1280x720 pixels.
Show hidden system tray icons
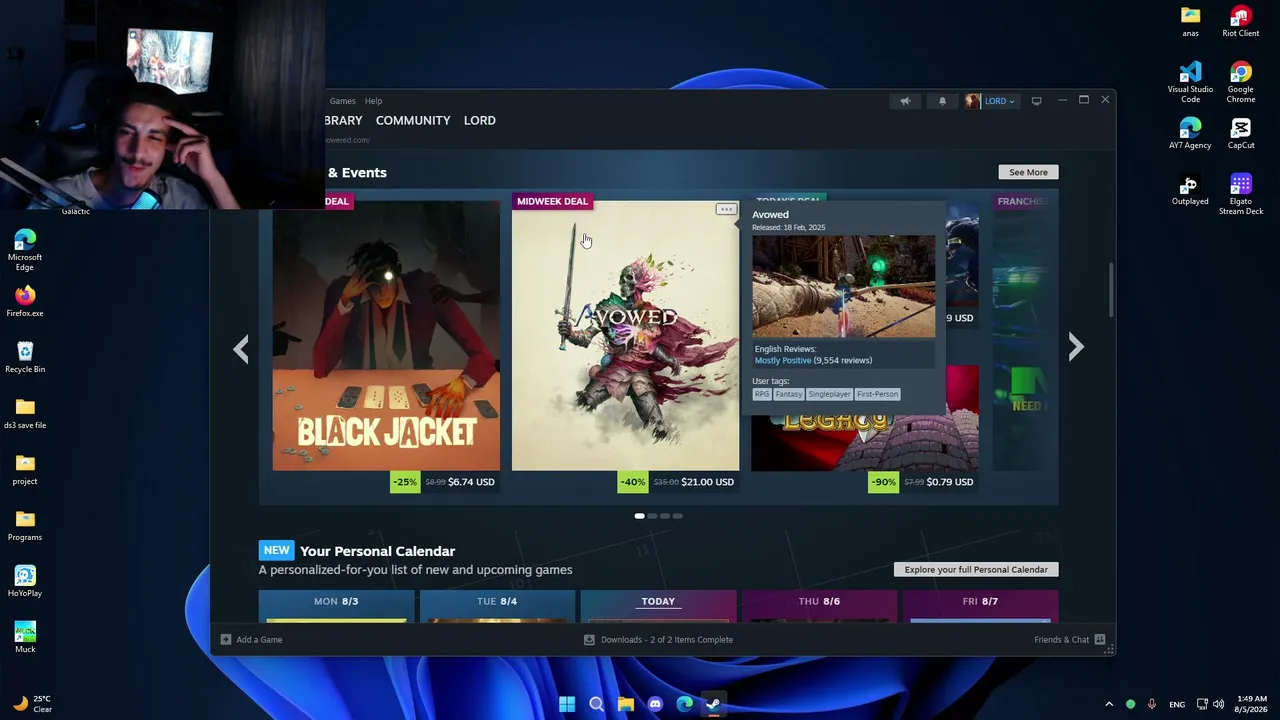click(1108, 704)
